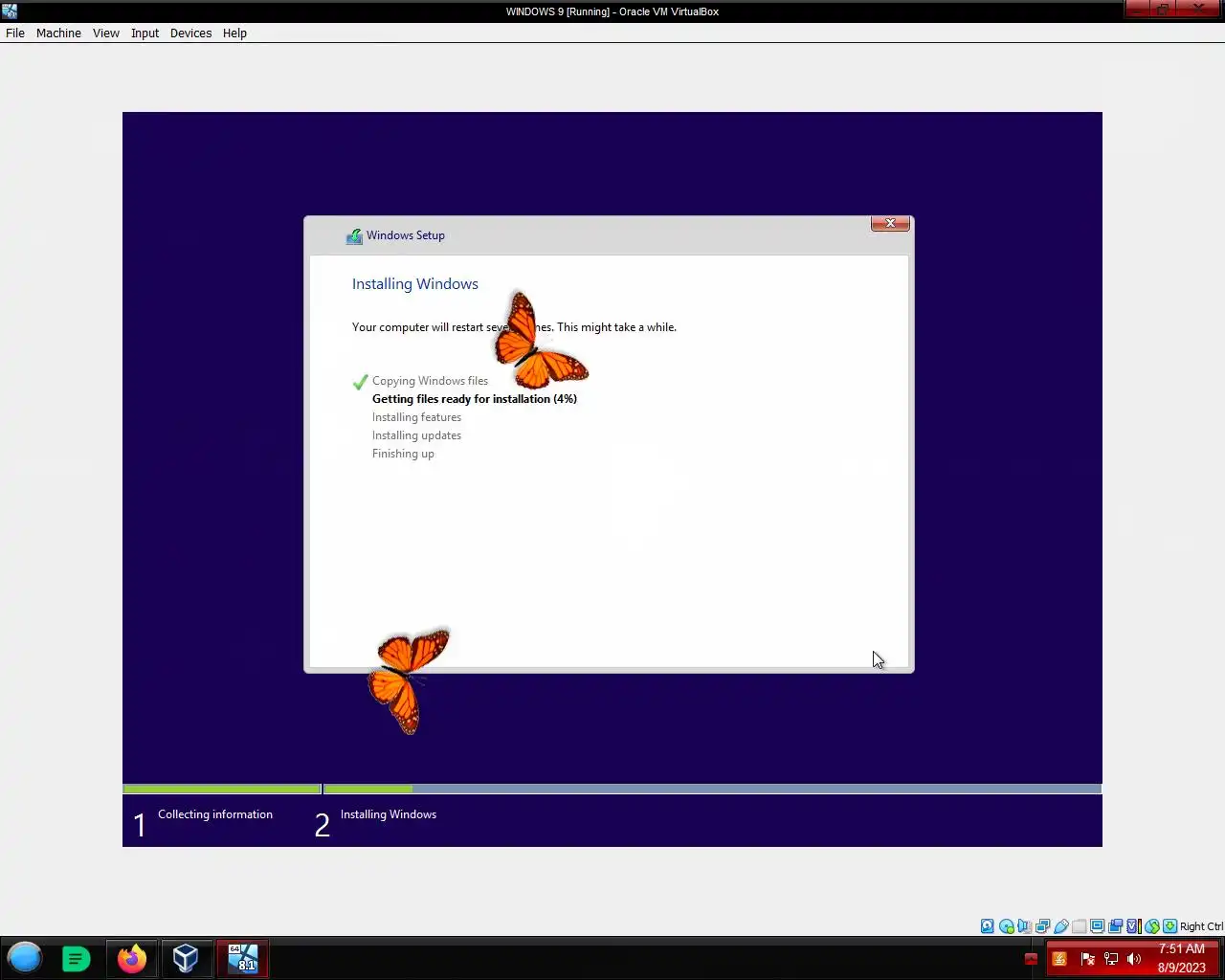Click "Getting files ready for installation (4%)"

tap(475, 399)
